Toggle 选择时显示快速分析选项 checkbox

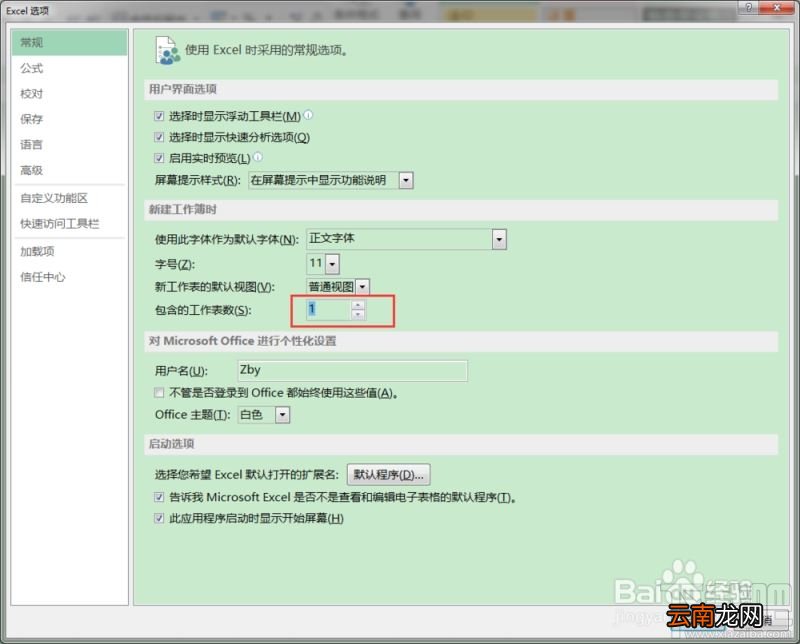tap(159, 137)
